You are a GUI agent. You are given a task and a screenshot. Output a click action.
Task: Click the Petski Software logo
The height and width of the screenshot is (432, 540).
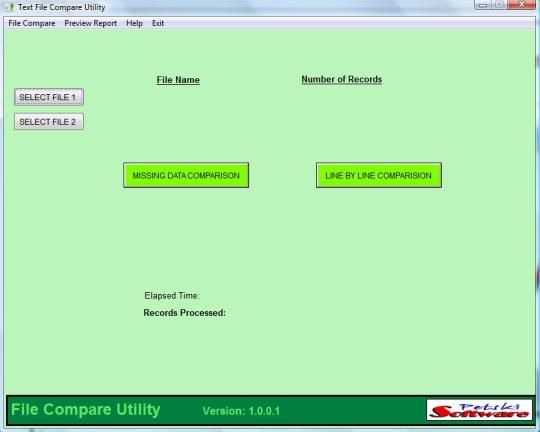coord(479,410)
